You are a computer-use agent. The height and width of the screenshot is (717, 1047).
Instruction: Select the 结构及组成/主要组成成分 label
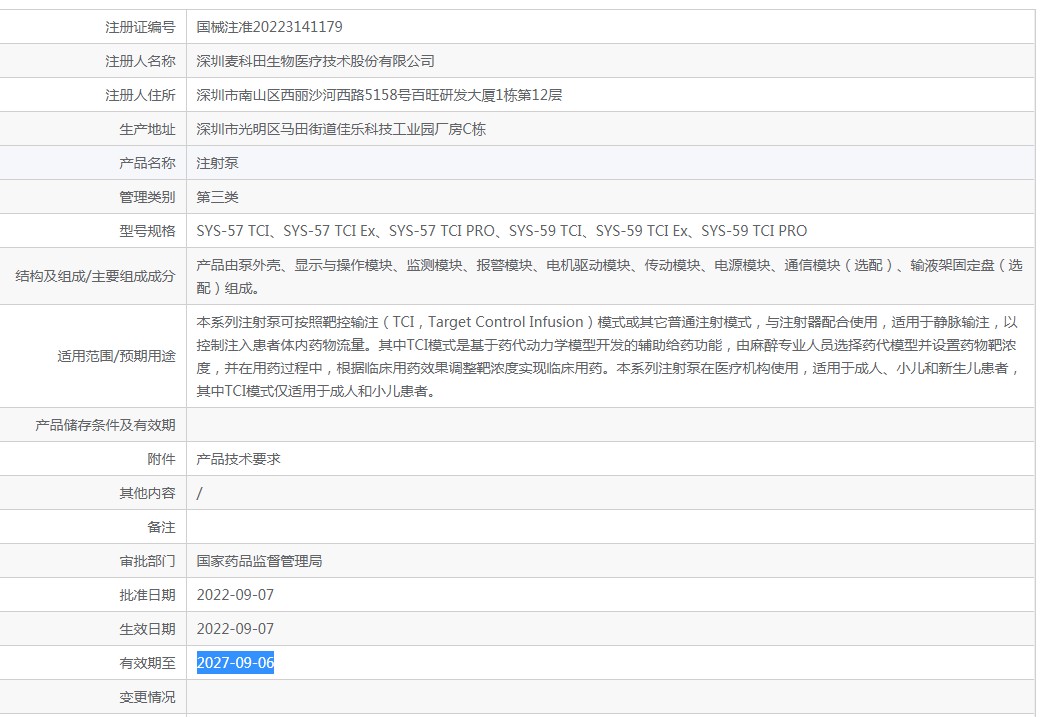95,276
